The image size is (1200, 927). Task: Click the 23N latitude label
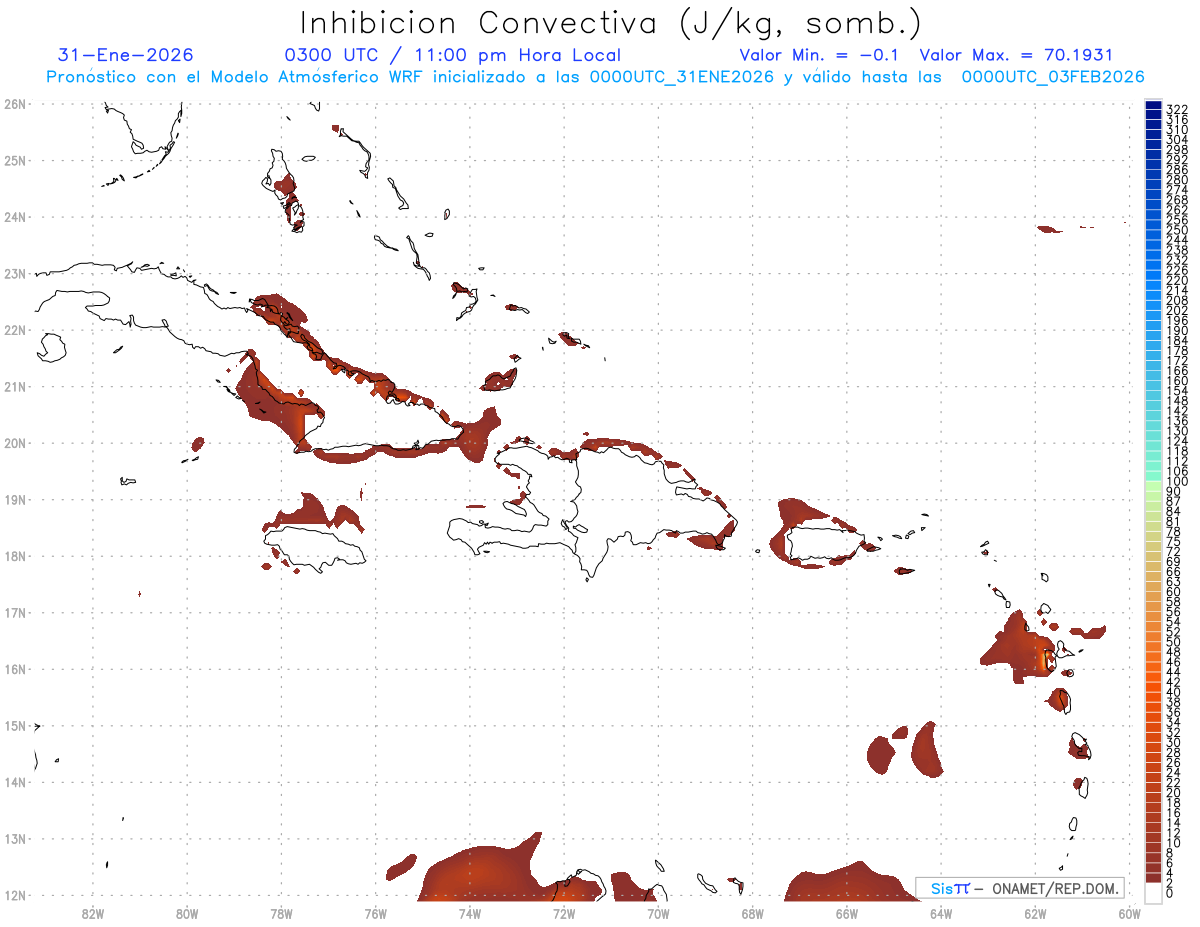[14, 273]
